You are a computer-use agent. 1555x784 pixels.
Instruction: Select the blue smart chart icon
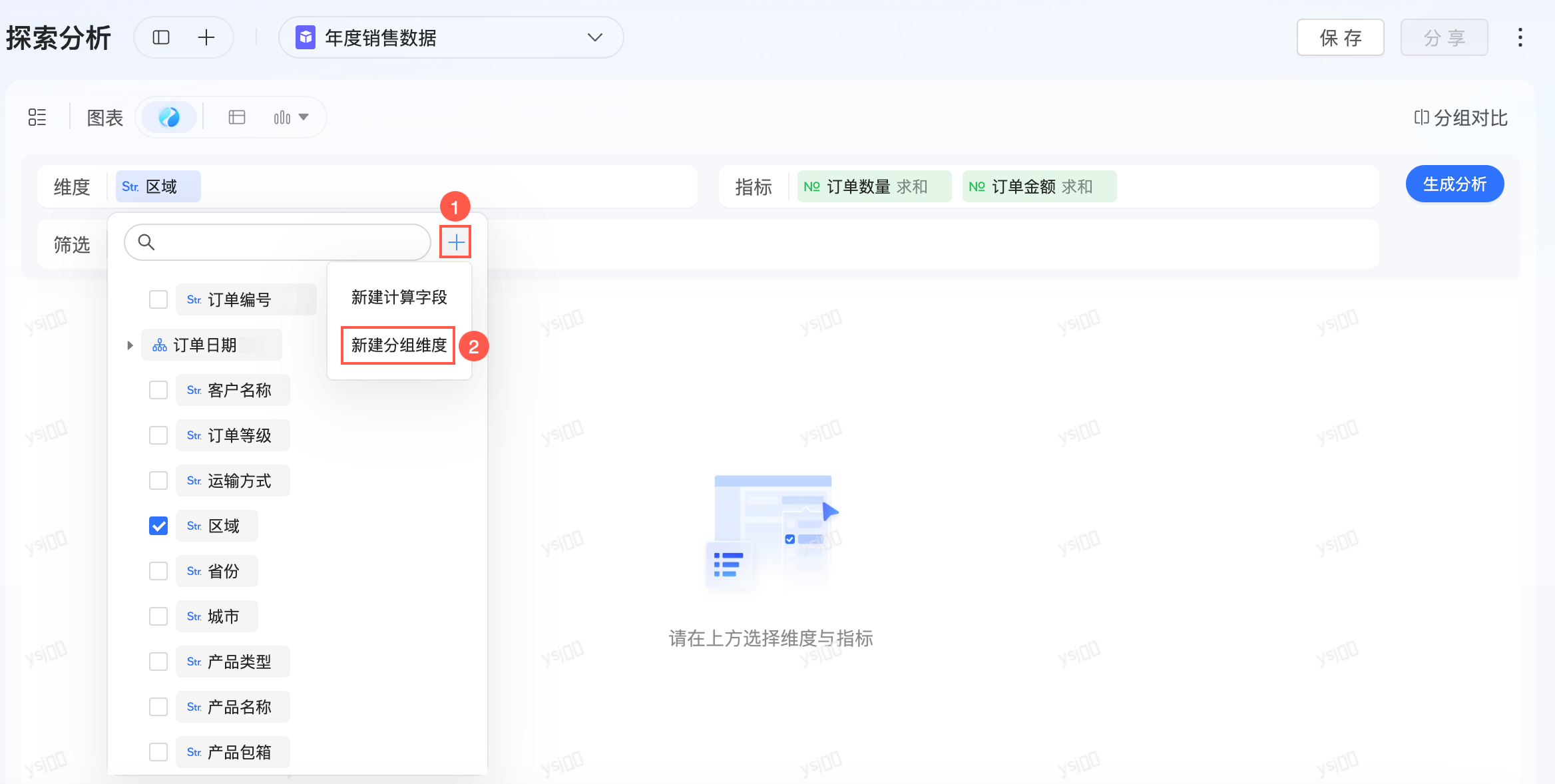click(169, 117)
